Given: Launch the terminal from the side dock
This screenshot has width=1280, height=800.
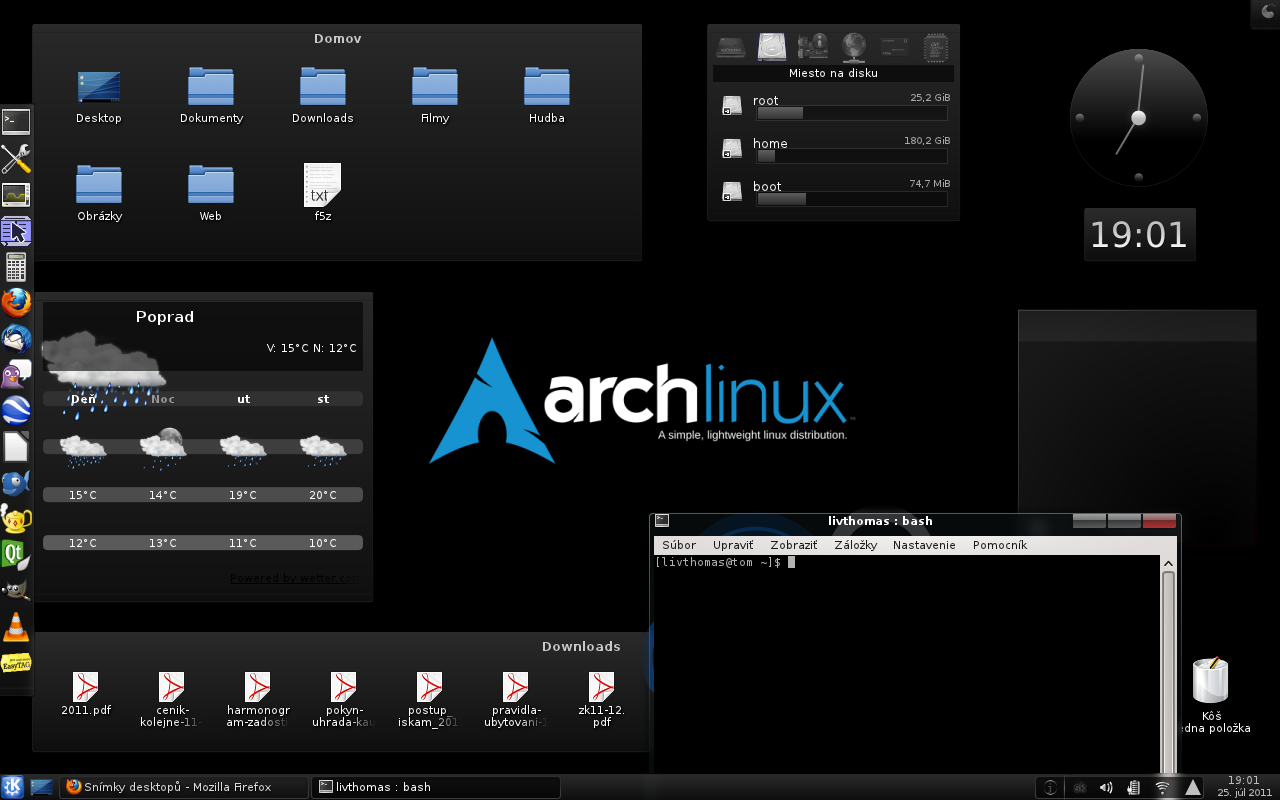Looking at the screenshot, I should point(16,122).
